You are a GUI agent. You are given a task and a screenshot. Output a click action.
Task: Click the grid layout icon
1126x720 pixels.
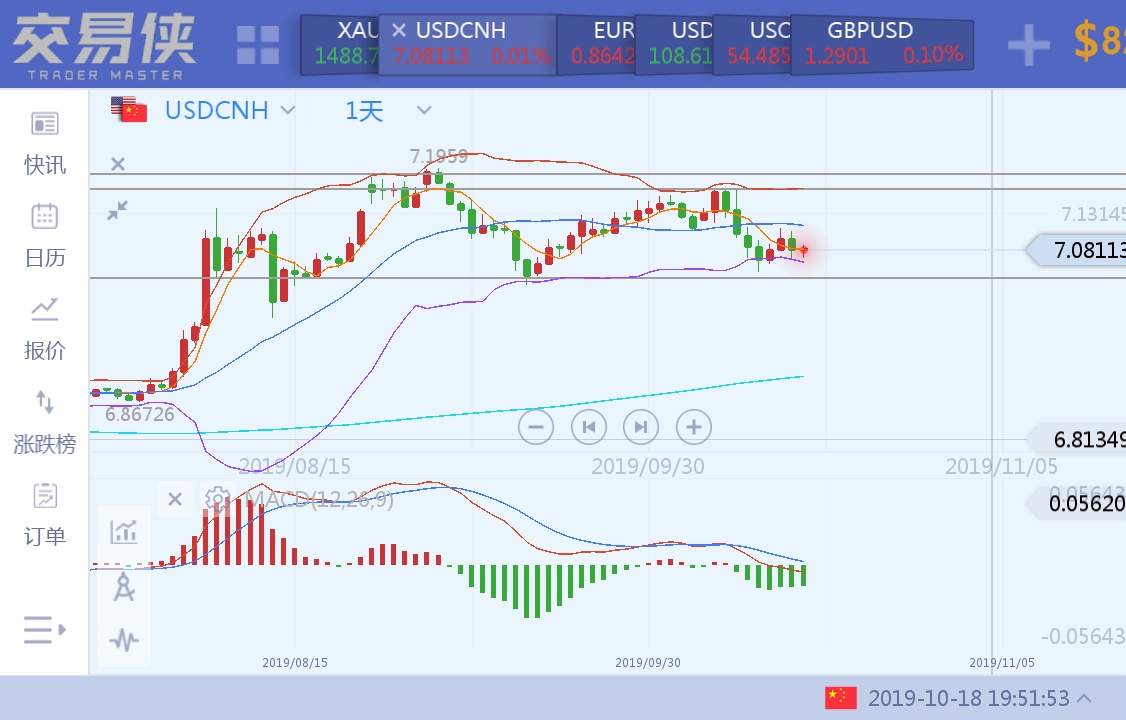(258, 45)
